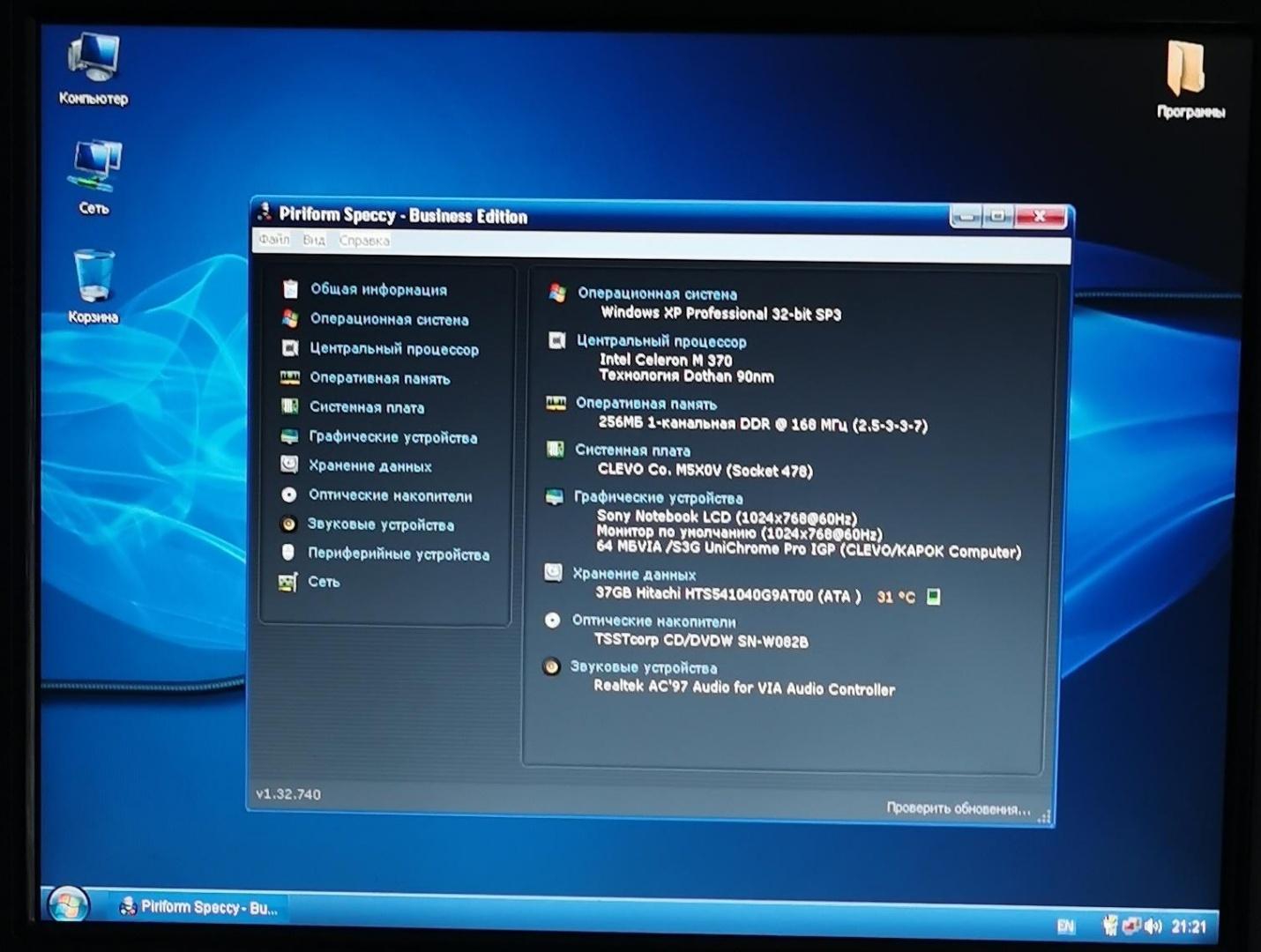This screenshot has width=1261, height=952.
Task: Click the 37GB Hitachi HTS541040G9AT00 drive line
Action: click(727, 595)
